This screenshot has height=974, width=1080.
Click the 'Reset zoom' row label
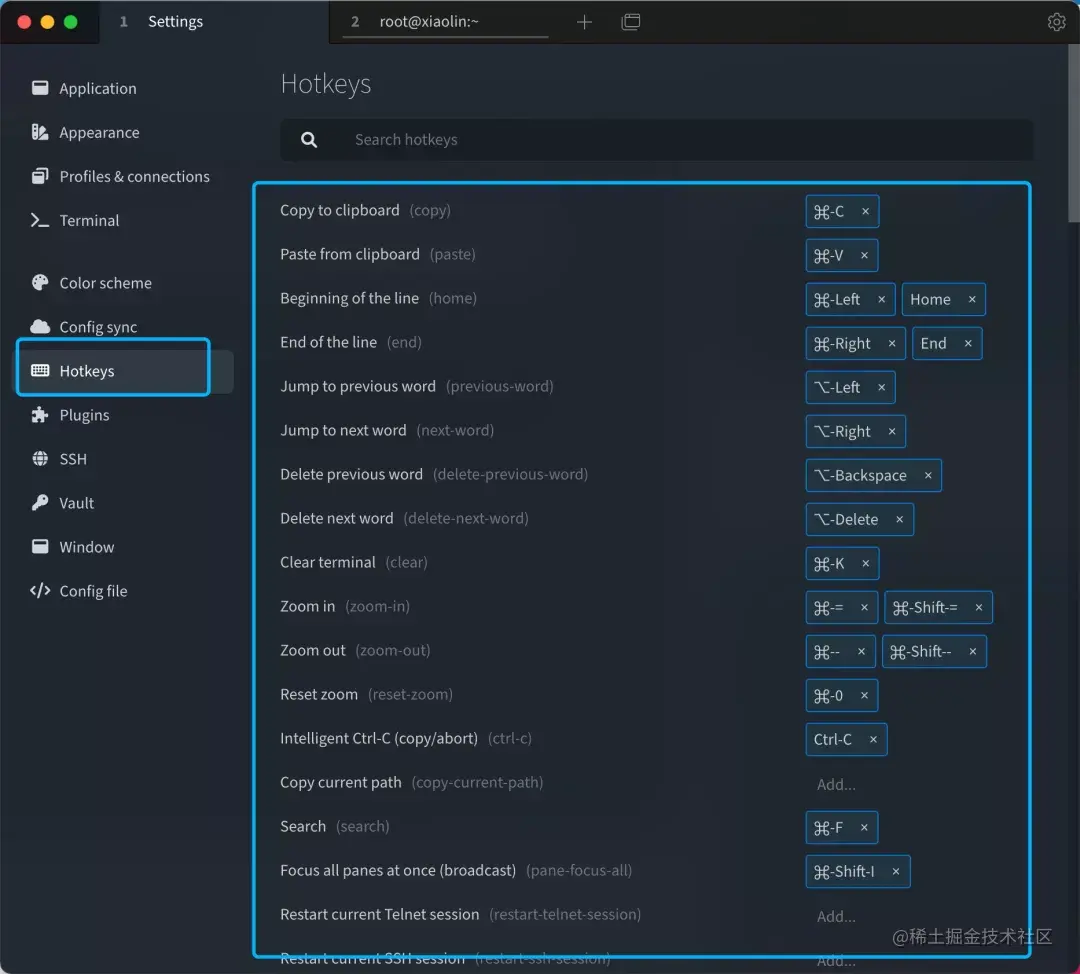coord(319,695)
